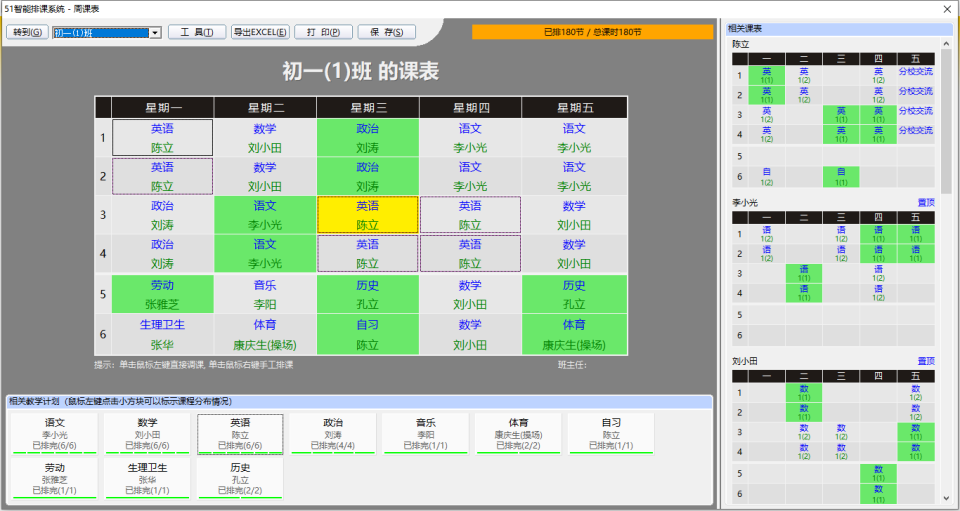The image size is (960, 511).
Task: Click the 音乐 李阳 teaching plan block
Action: point(426,434)
